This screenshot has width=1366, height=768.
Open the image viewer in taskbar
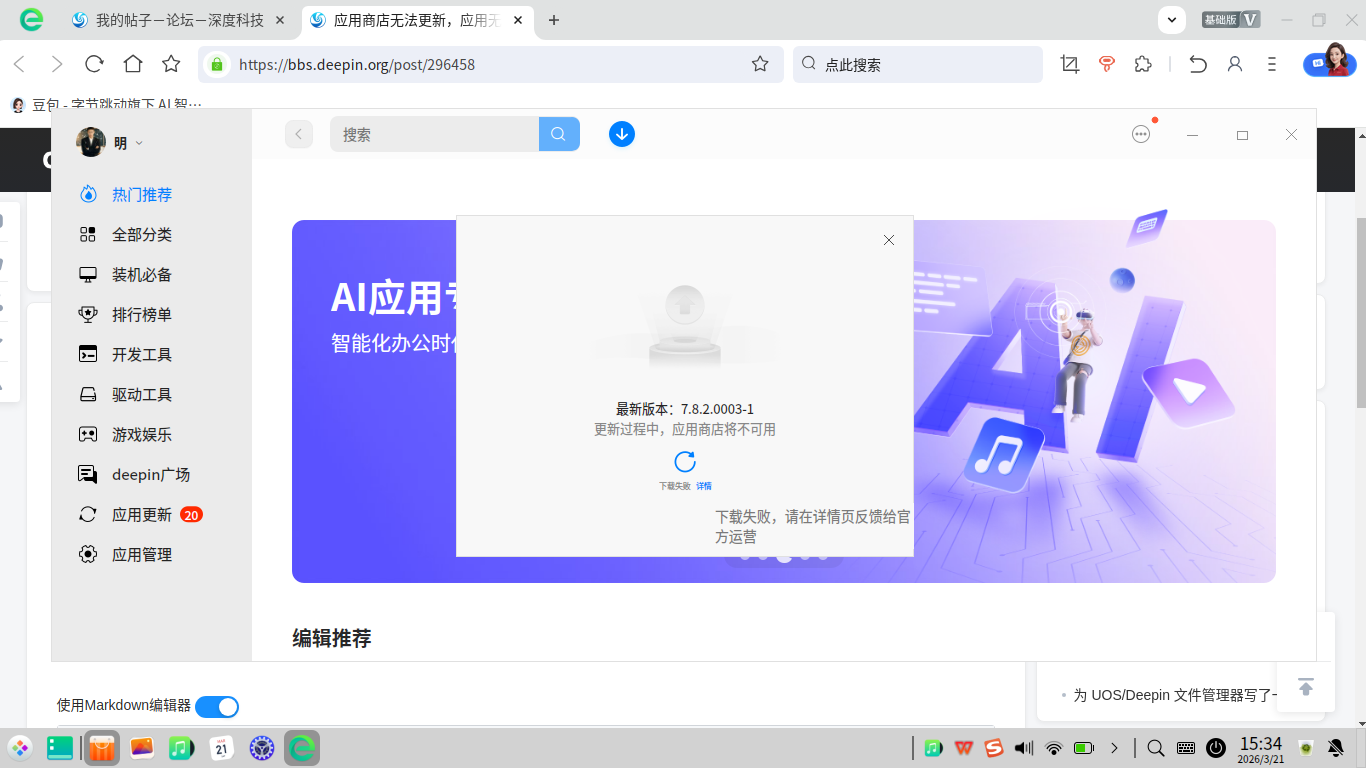tap(142, 748)
